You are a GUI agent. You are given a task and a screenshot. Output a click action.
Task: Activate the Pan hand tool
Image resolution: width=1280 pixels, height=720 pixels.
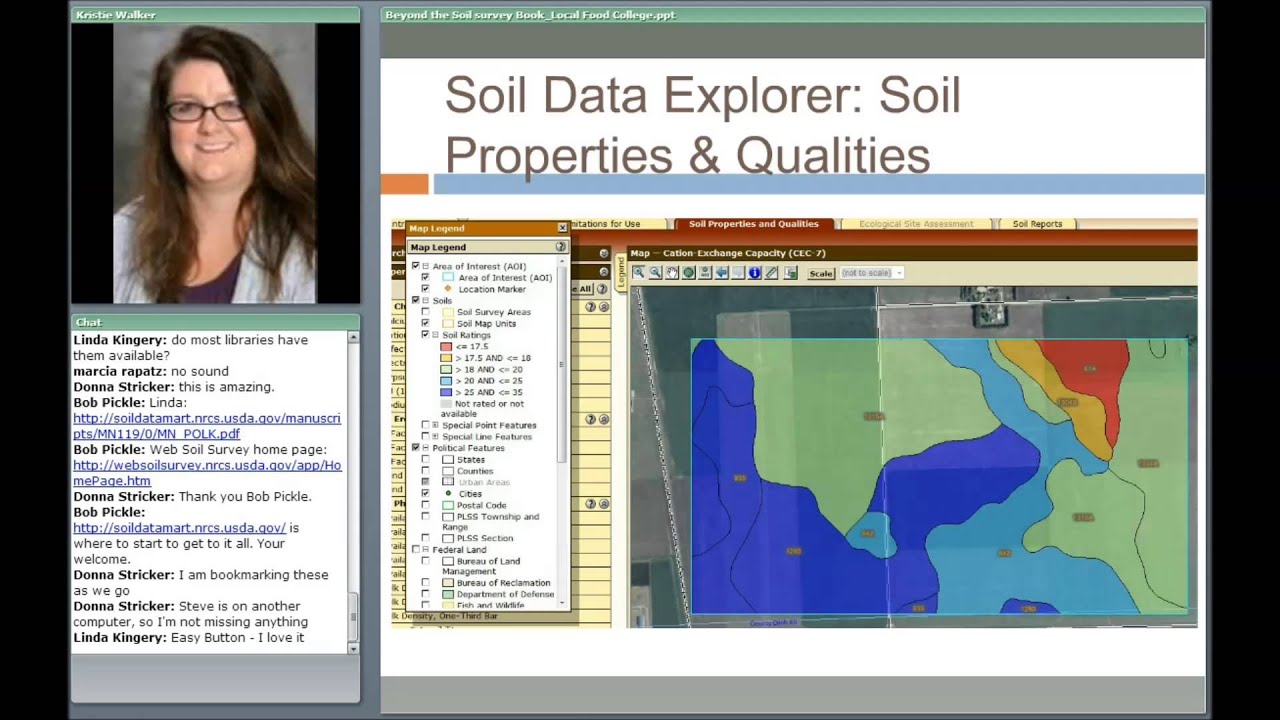point(672,273)
